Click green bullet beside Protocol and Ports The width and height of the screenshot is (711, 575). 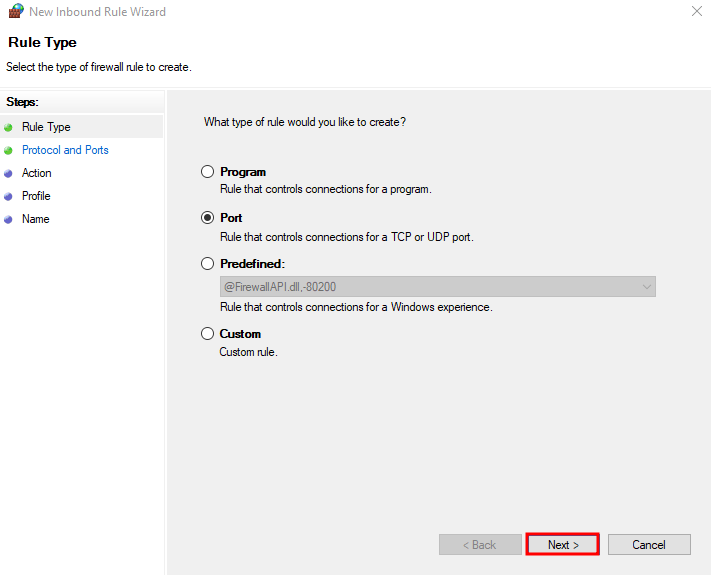[9, 150]
